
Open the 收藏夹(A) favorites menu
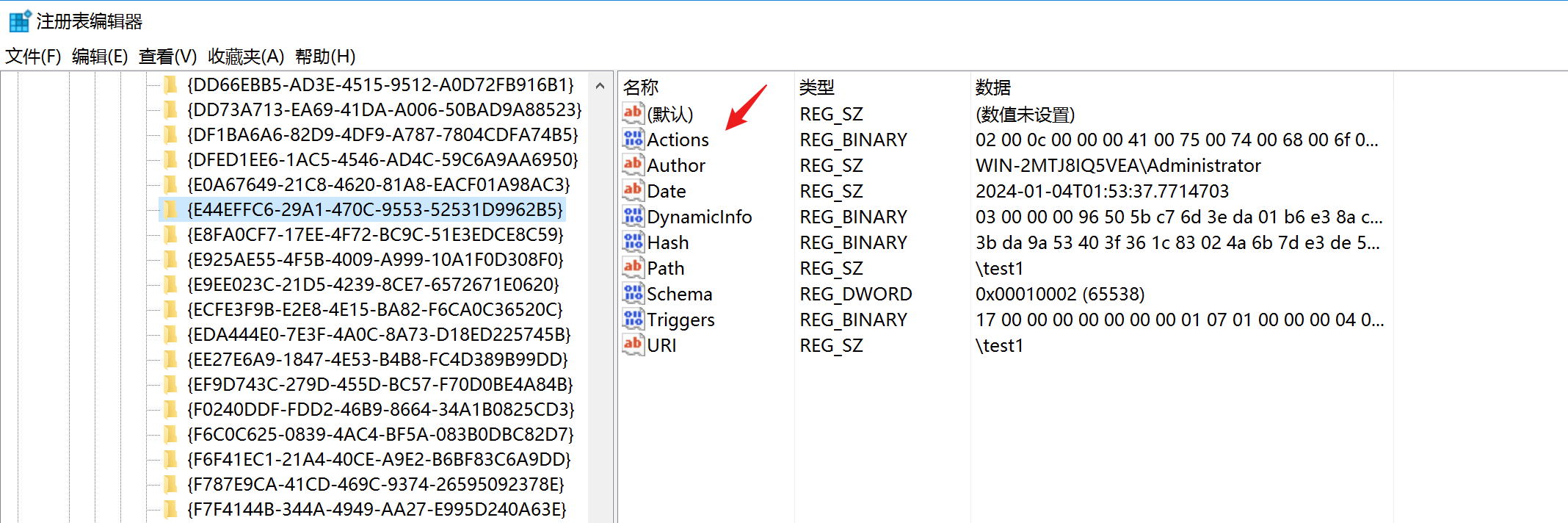click(x=246, y=57)
